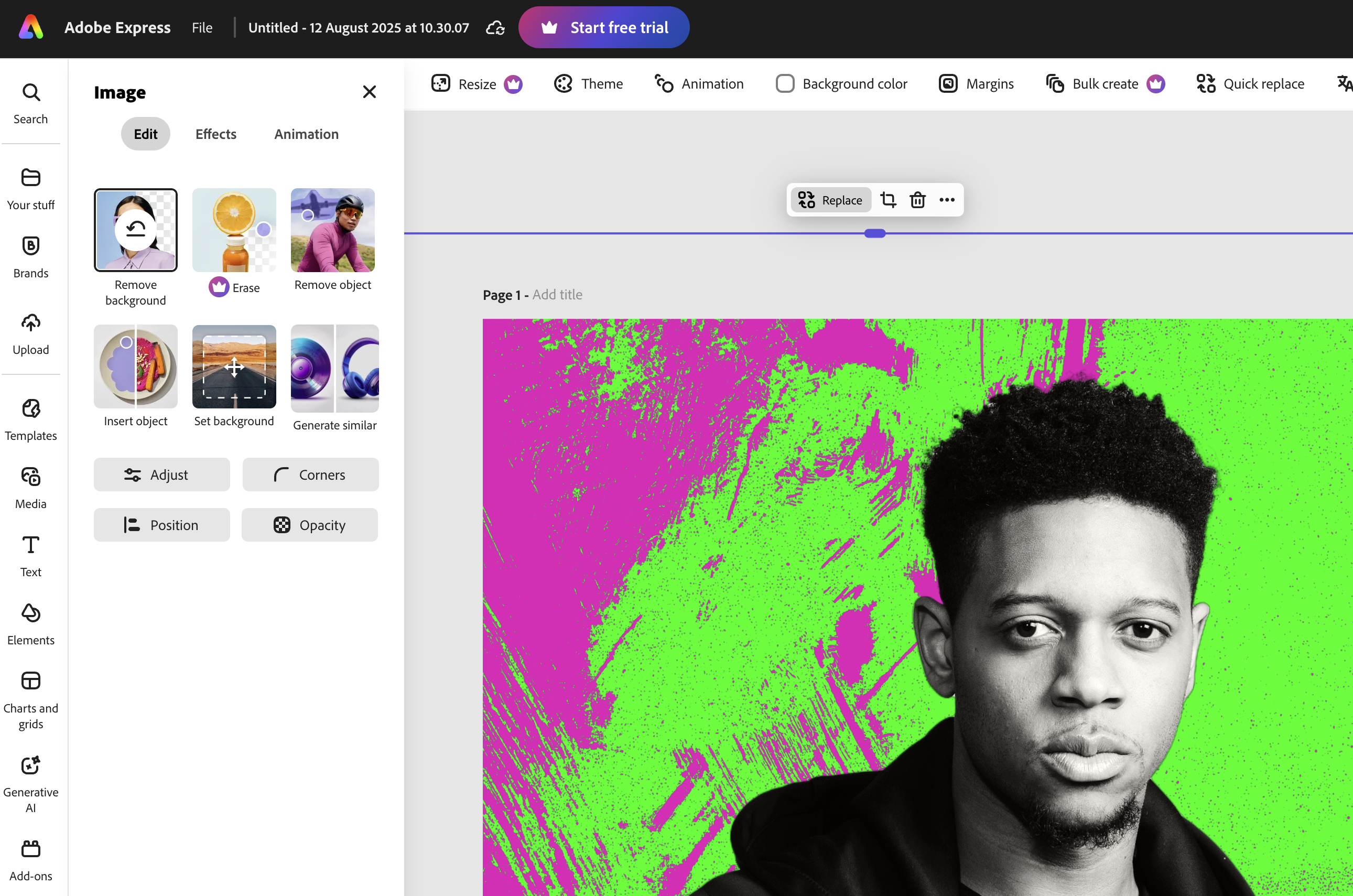This screenshot has width=1353, height=896.
Task: Enable the Background color checkbox
Action: (x=785, y=83)
